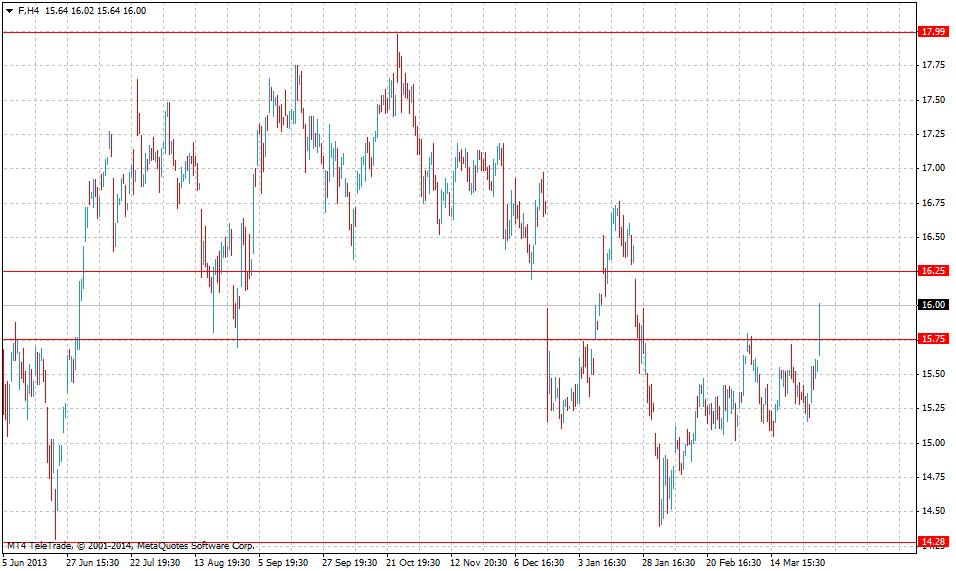Select the 14.28 red price level label
The image size is (956, 571).
point(933,542)
